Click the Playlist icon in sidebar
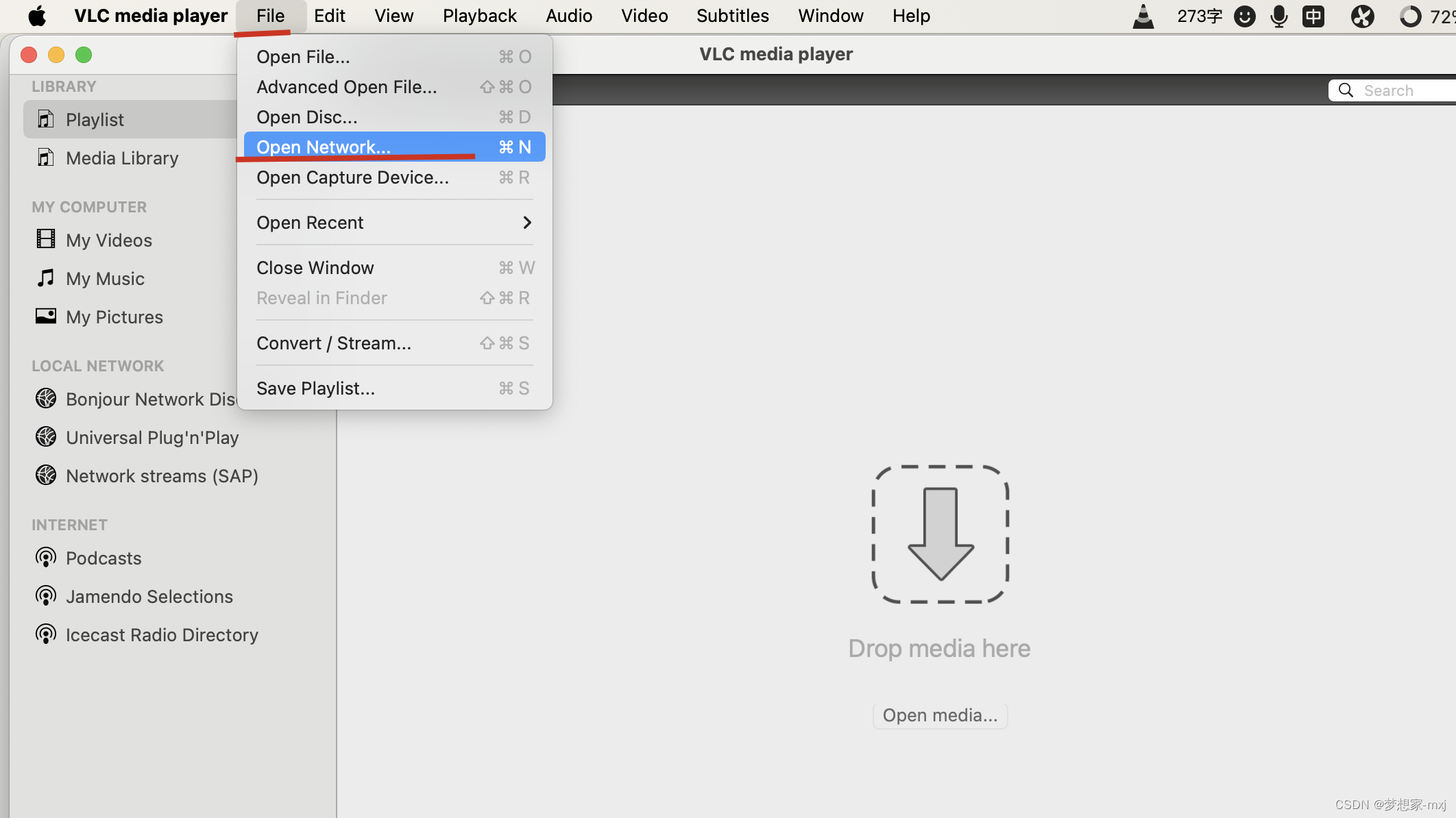 46,119
